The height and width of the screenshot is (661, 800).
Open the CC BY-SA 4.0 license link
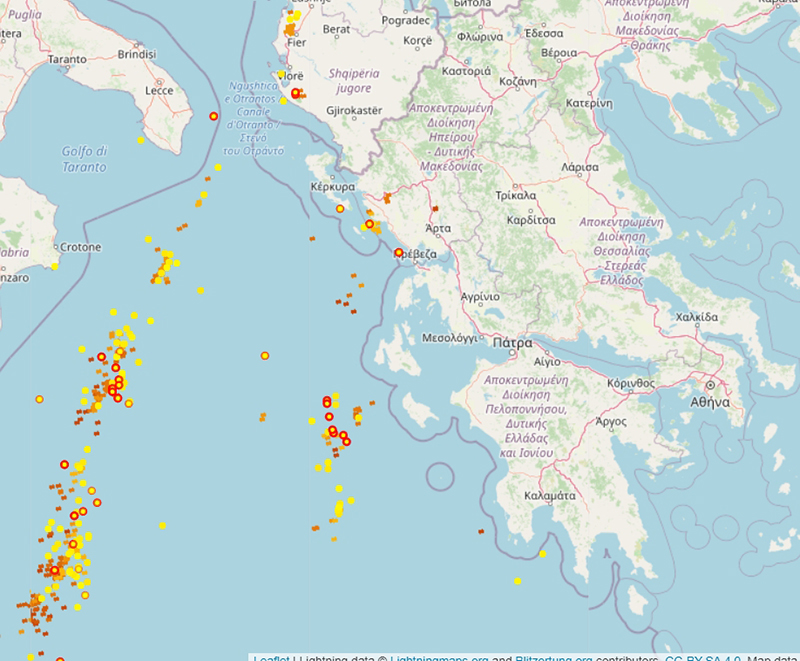pos(703,658)
